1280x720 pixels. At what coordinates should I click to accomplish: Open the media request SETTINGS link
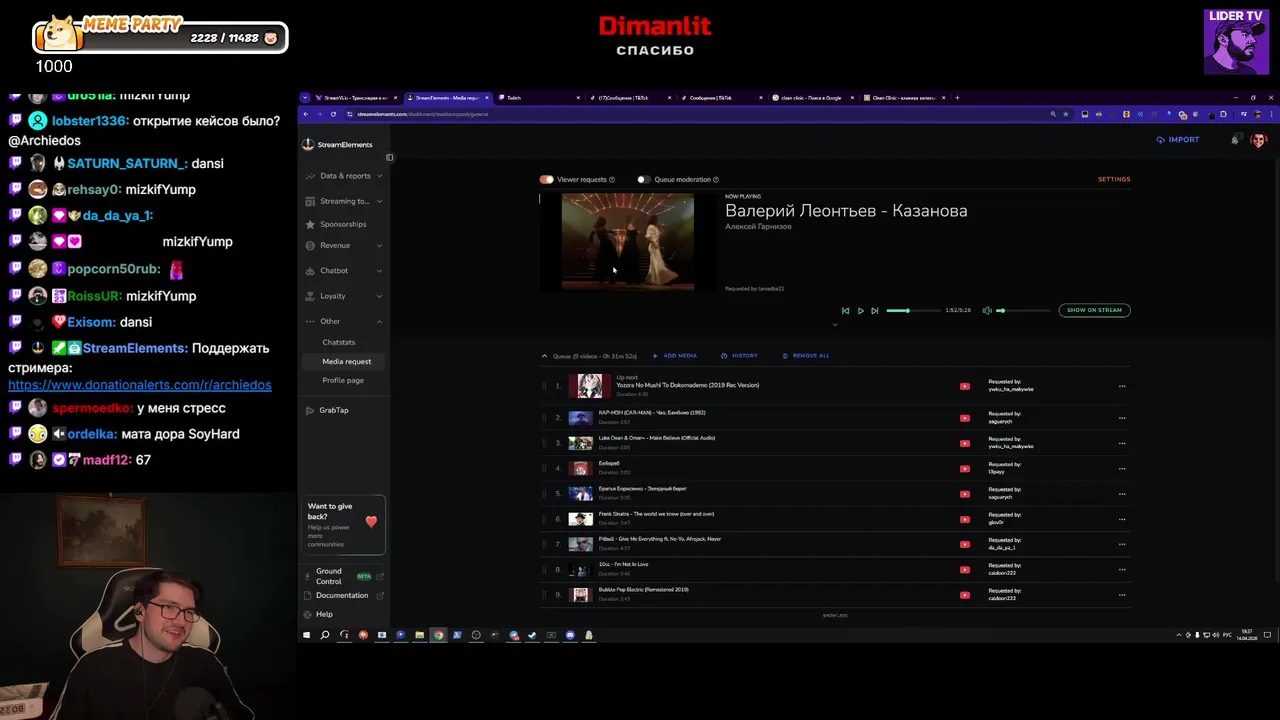coord(1114,179)
